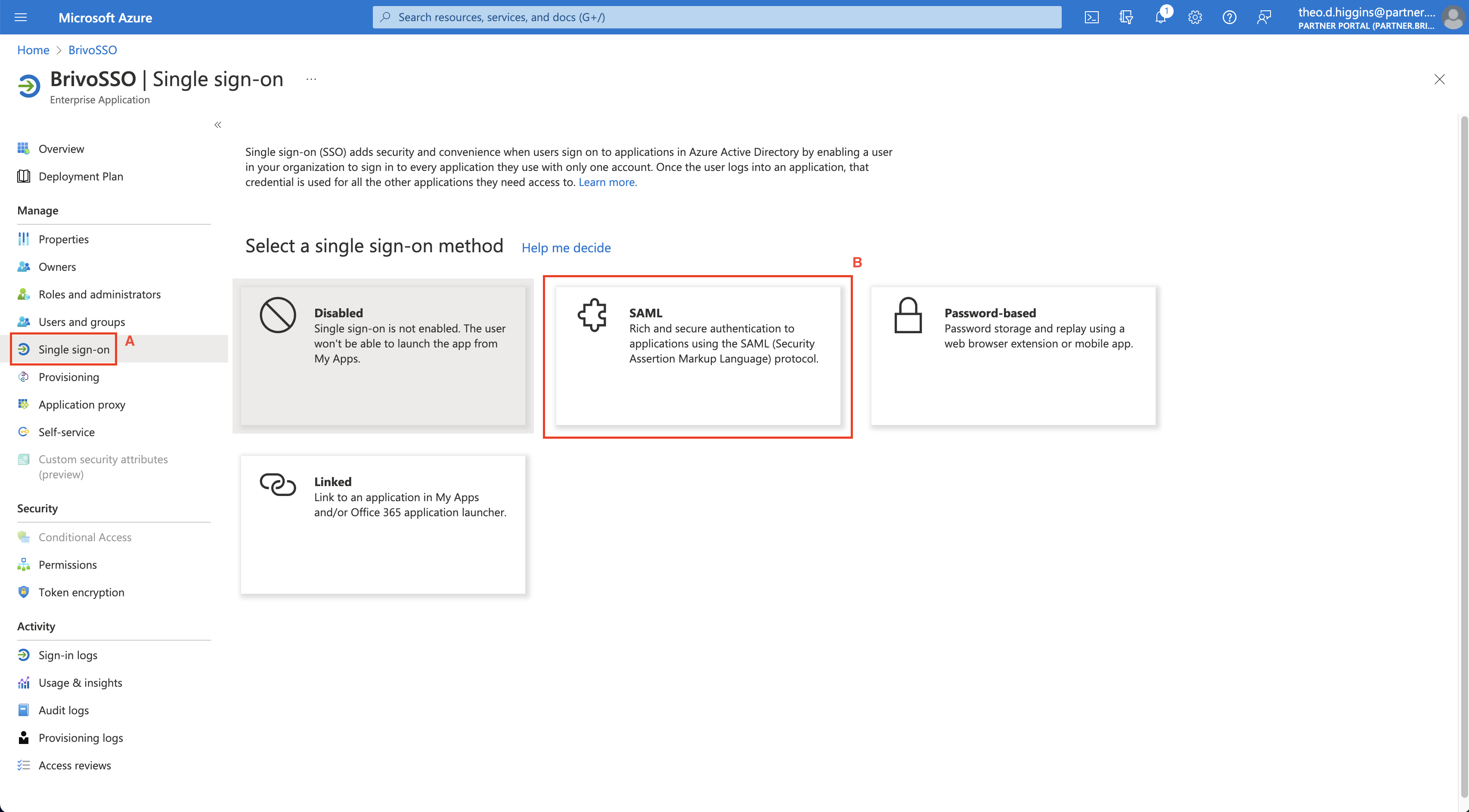Open Cloud Shell from the top bar
Image resolution: width=1469 pixels, height=812 pixels.
[x=1091, y=17]
